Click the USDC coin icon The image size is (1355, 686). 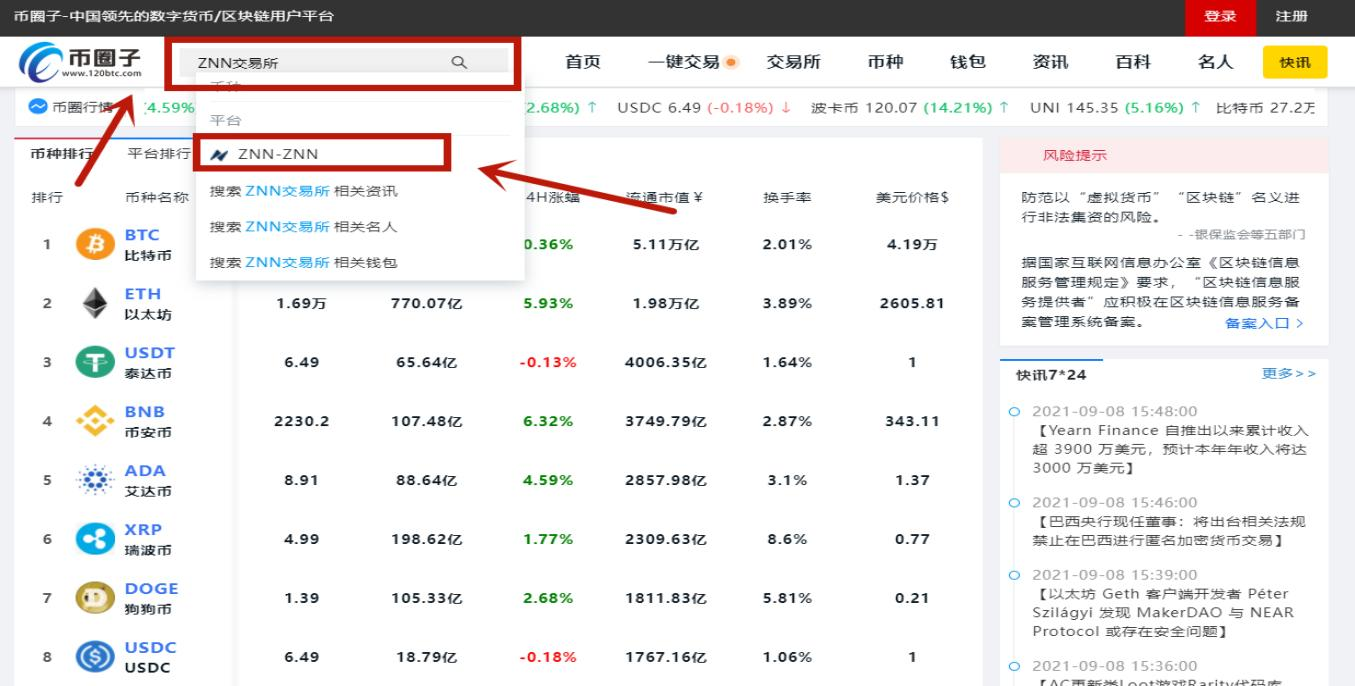[95, 657]
